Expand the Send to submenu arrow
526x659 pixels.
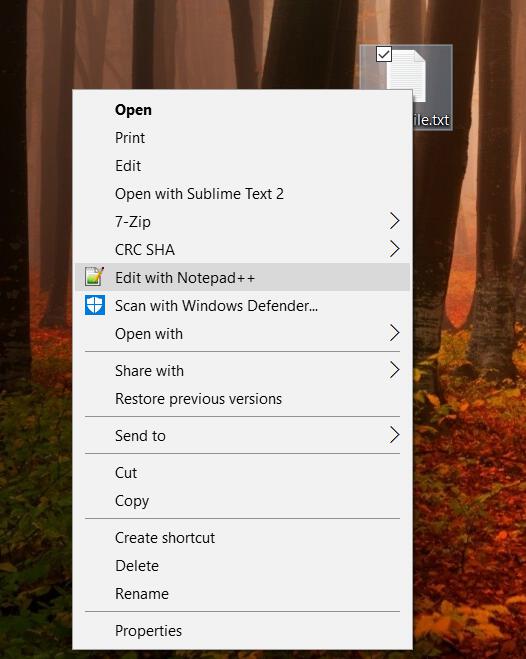point(394,435)
